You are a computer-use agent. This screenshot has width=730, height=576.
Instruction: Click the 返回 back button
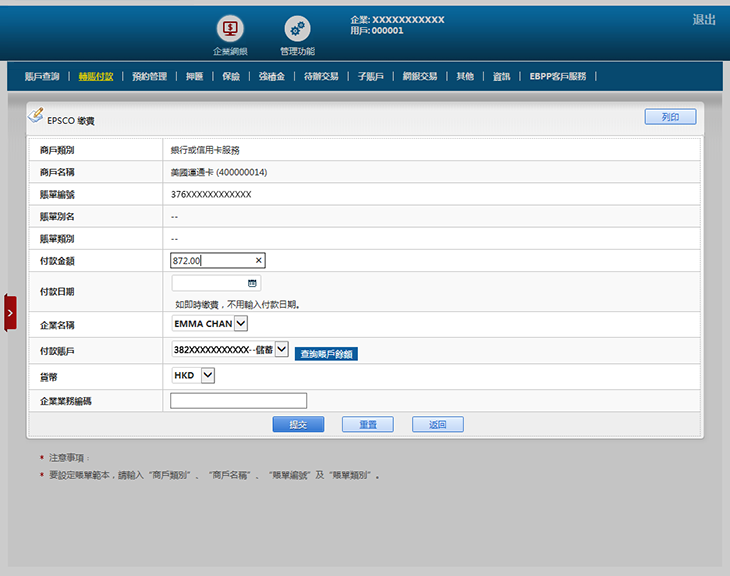point(437,425)
